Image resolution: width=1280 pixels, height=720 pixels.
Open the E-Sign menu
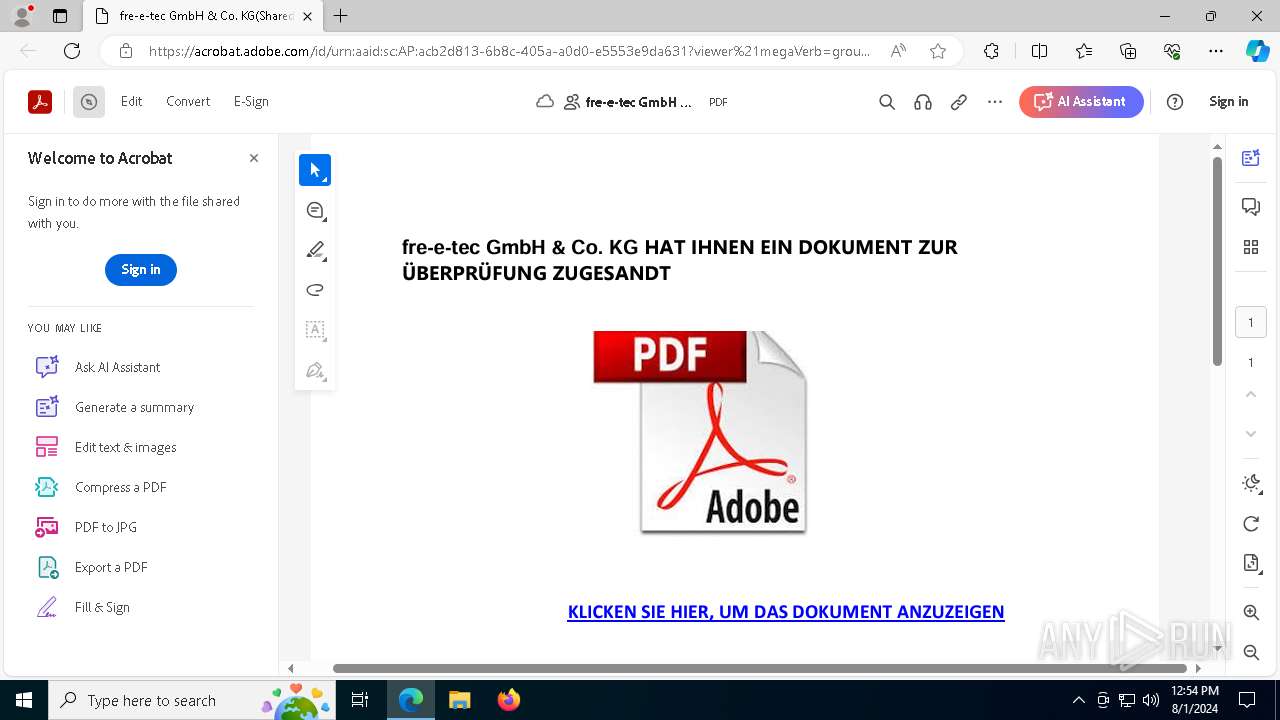251,101
